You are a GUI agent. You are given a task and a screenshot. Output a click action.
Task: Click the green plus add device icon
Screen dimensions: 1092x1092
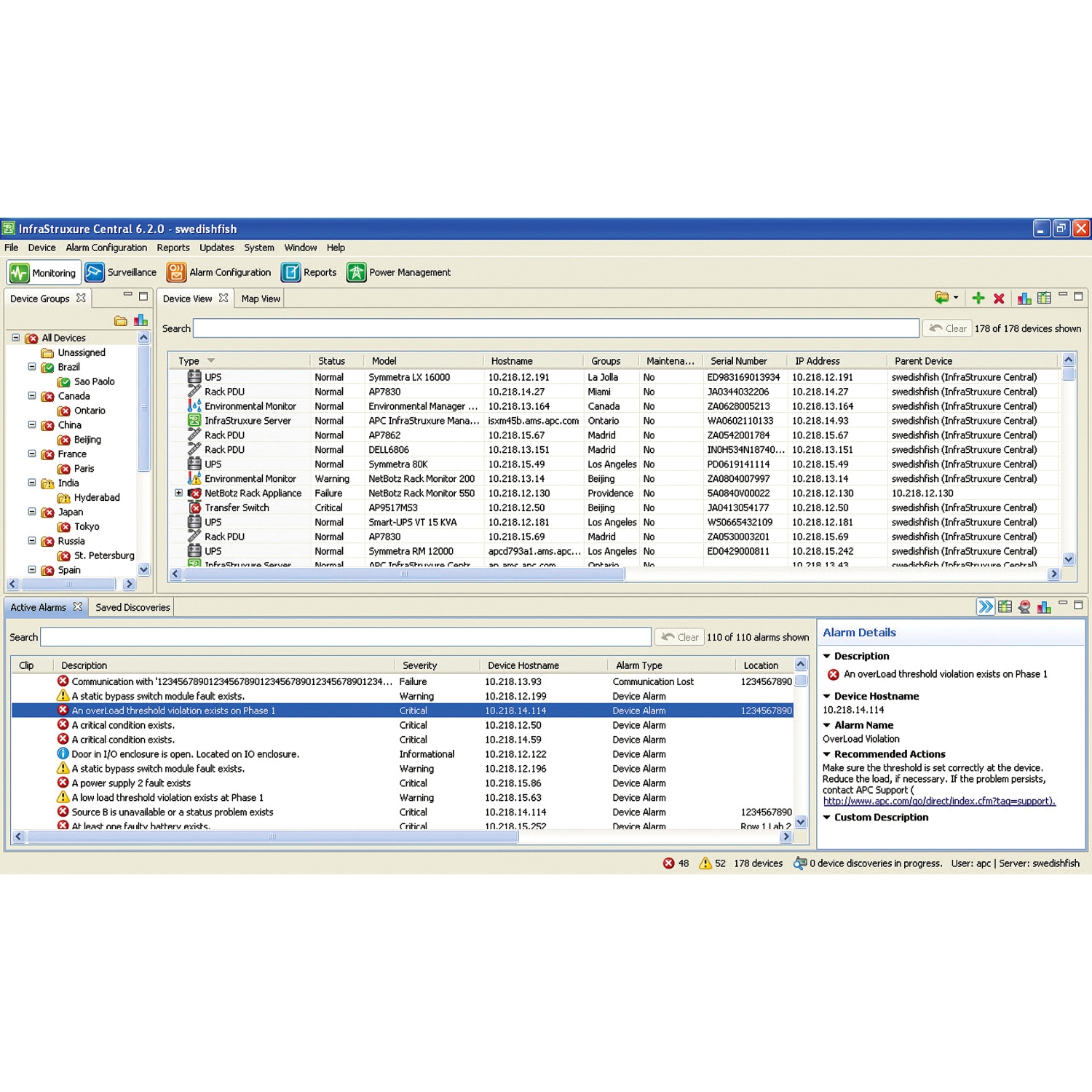coord(978,298)
